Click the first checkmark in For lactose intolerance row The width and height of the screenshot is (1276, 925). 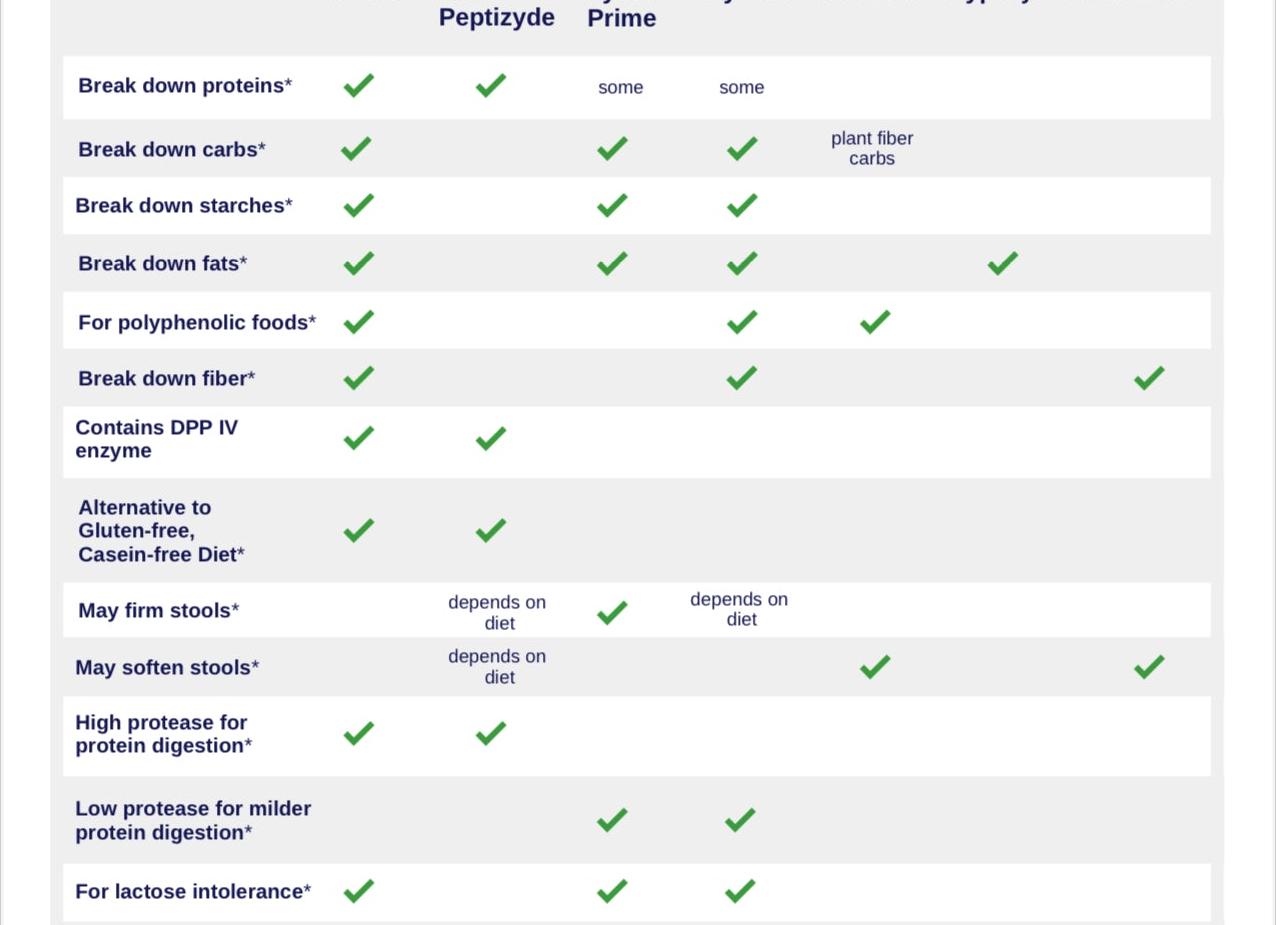(x=358, y=890)
